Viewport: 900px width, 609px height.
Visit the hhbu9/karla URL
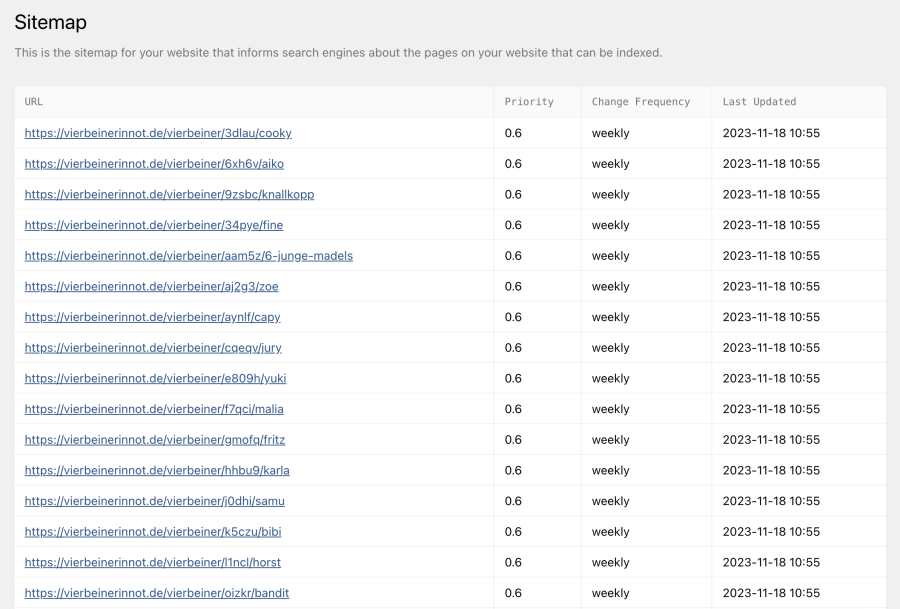coord(157,471)
